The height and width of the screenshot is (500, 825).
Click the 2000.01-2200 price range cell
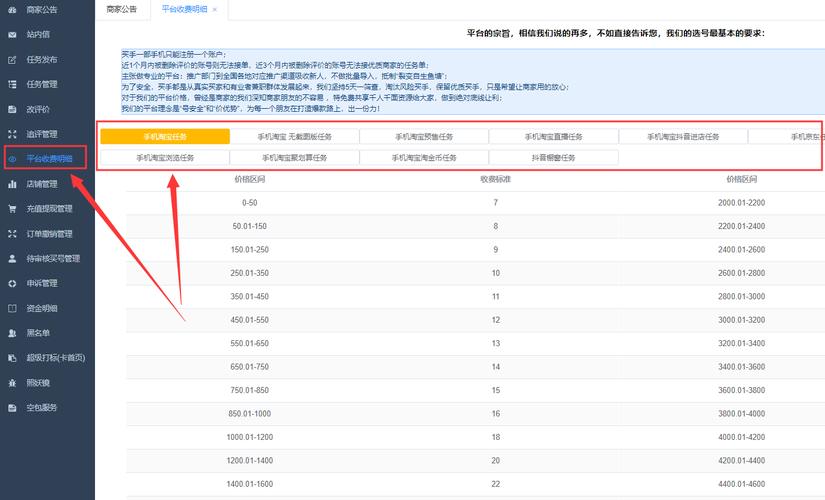(741, 203)
